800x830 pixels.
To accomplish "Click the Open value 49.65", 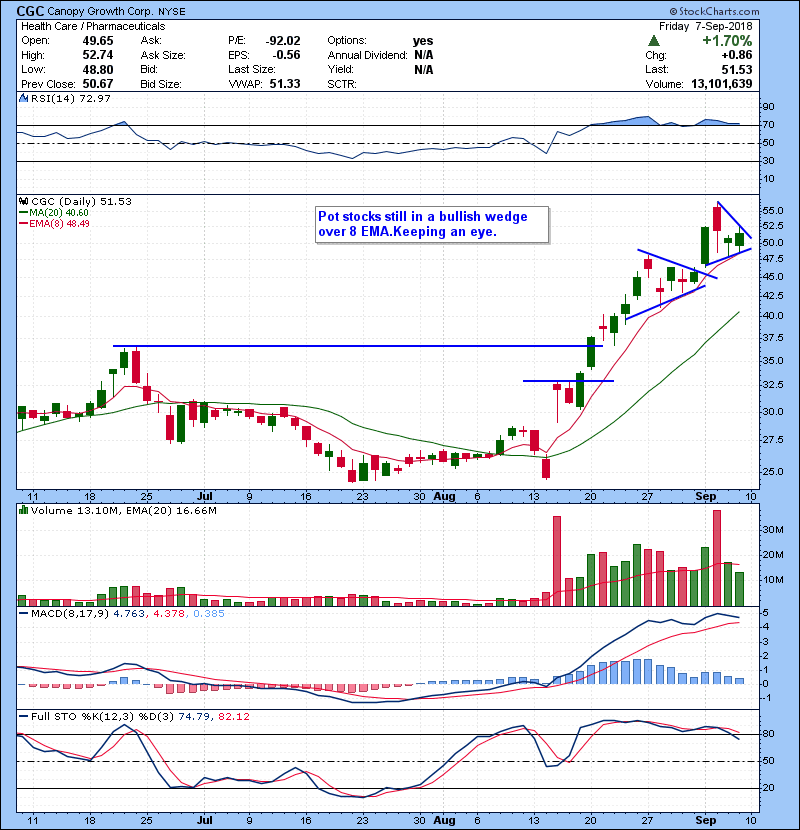I will coord(98,40).
